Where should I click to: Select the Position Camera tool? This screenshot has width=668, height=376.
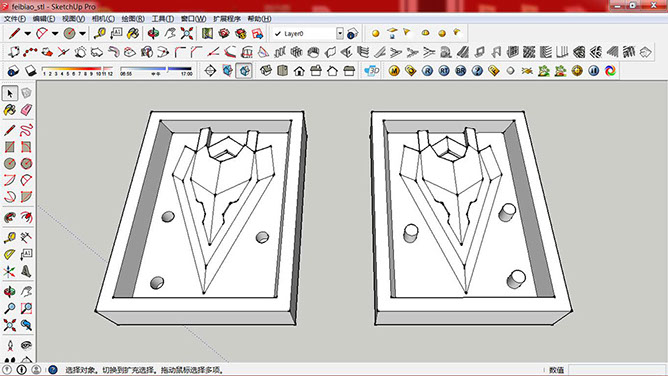10,345
